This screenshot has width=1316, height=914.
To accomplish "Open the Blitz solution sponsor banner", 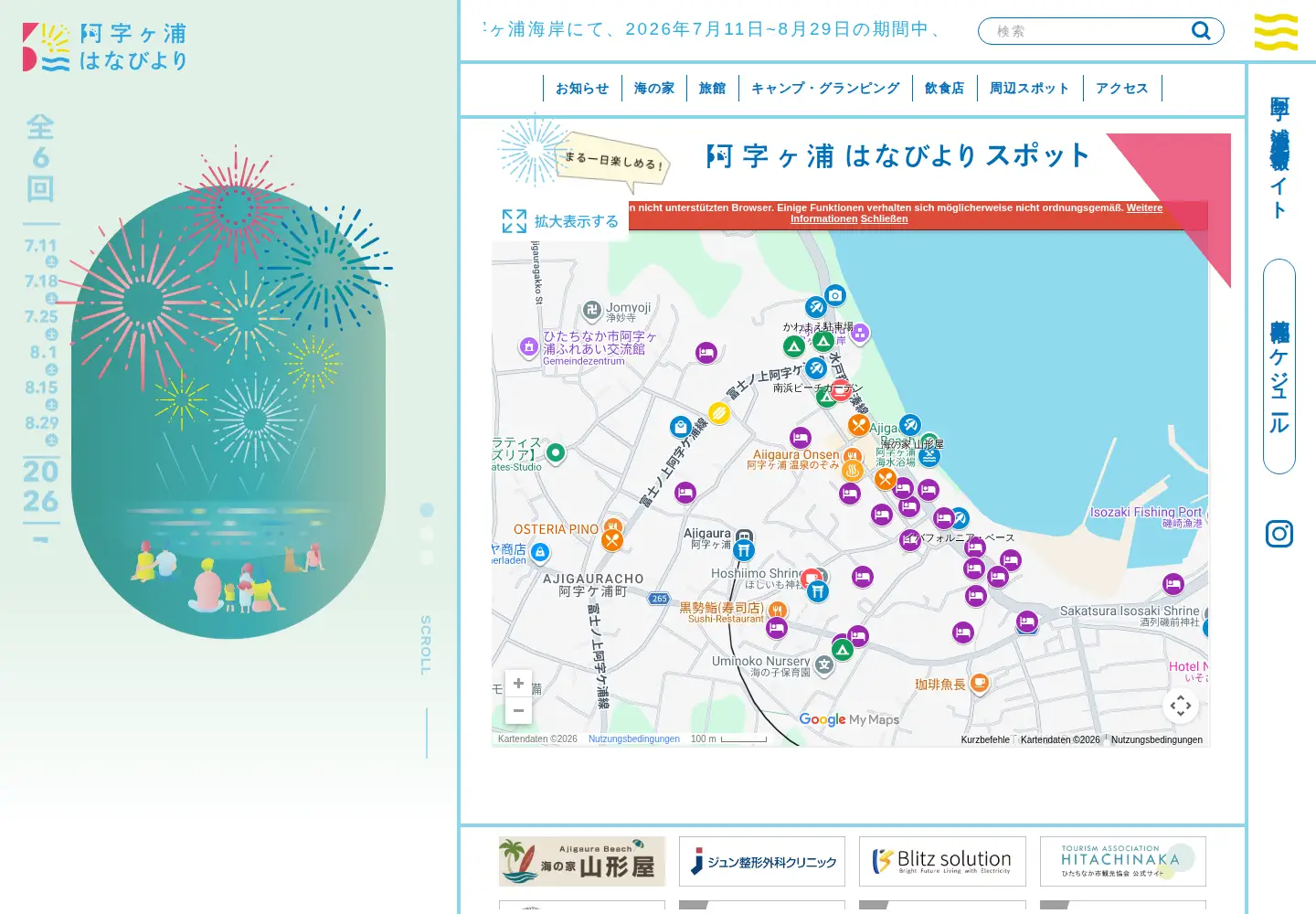I will 942,861.
